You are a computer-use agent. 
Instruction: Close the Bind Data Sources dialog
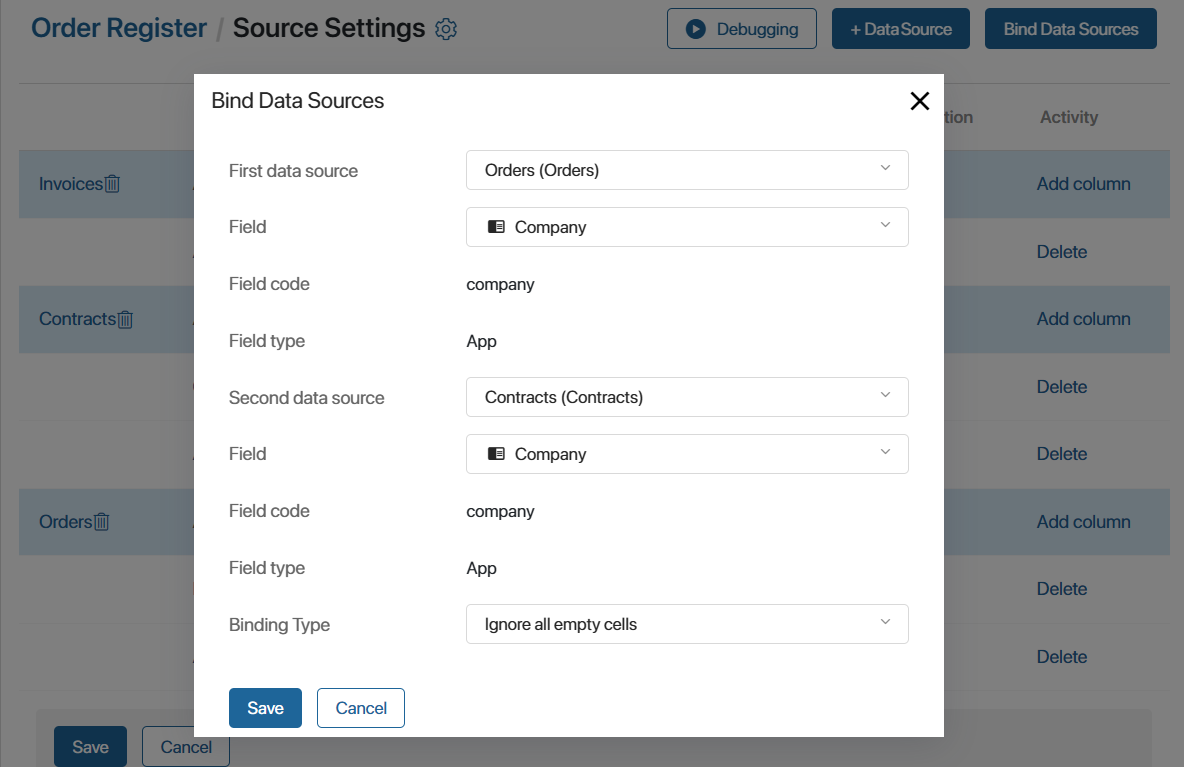point(920,101)
